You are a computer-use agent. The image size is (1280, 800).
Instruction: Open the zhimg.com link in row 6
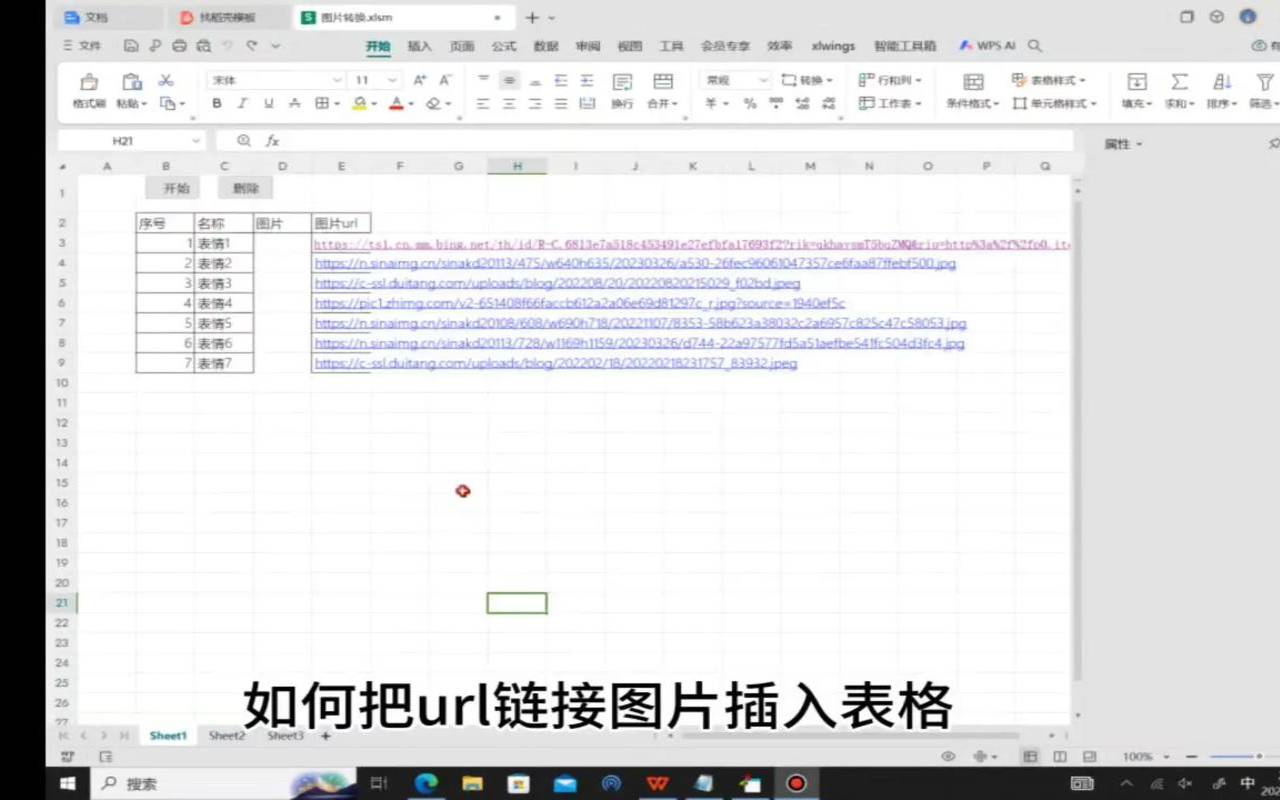point(580,303)
